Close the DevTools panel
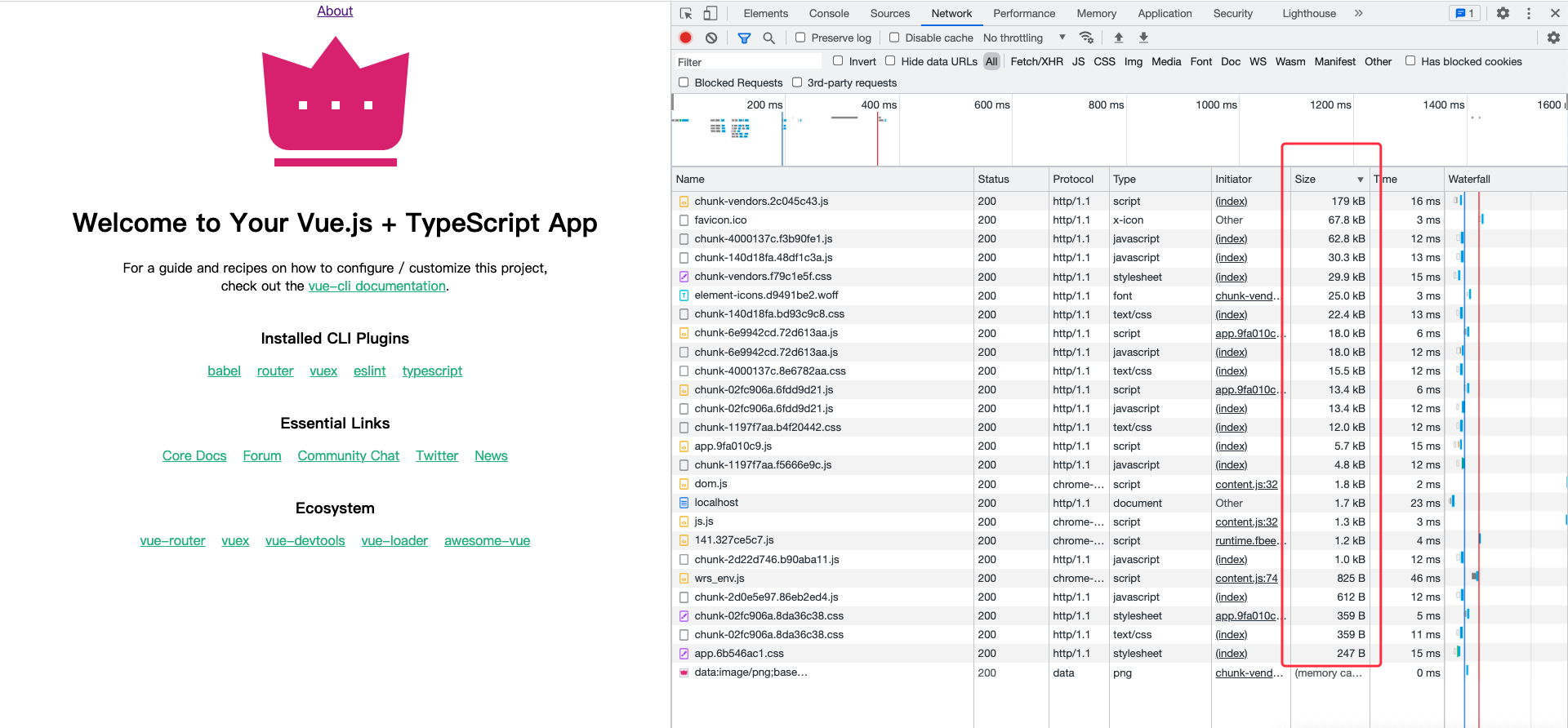Screen dimensions: 1568x728 tap(1554, 13)
